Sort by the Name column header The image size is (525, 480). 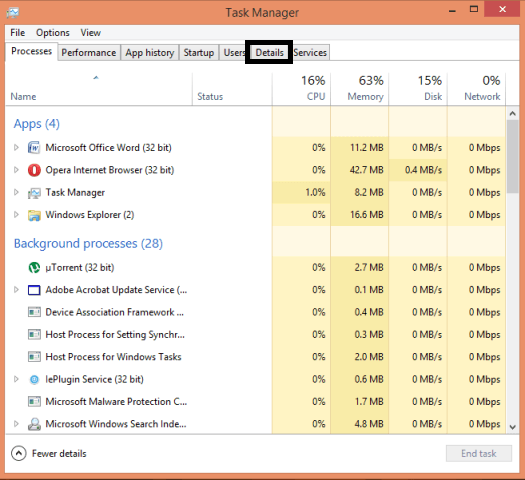(98, 89)
